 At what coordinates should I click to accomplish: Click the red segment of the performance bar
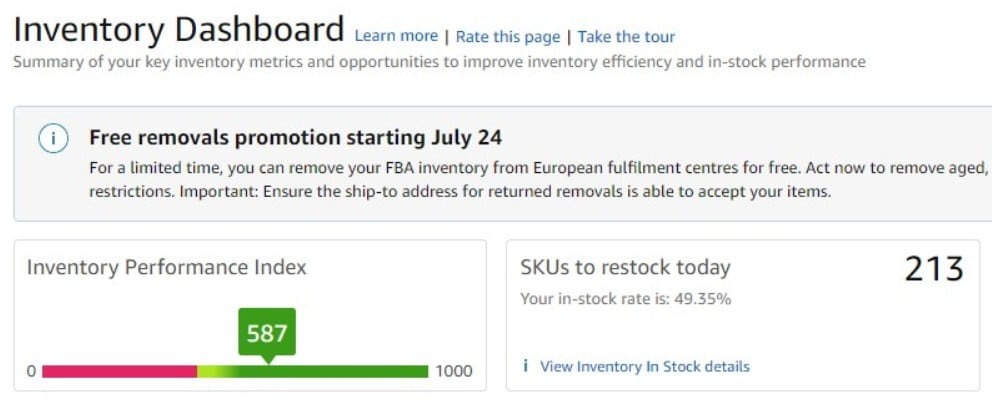pos(119,371)
